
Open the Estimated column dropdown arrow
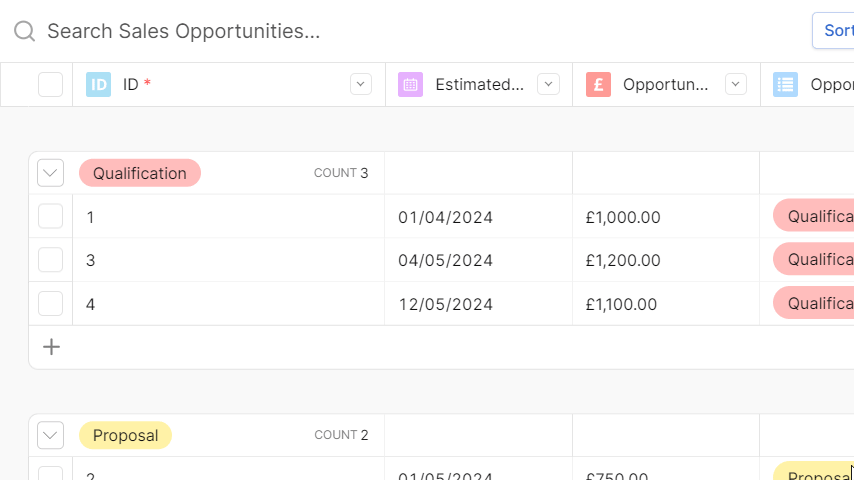click(548, 84)
